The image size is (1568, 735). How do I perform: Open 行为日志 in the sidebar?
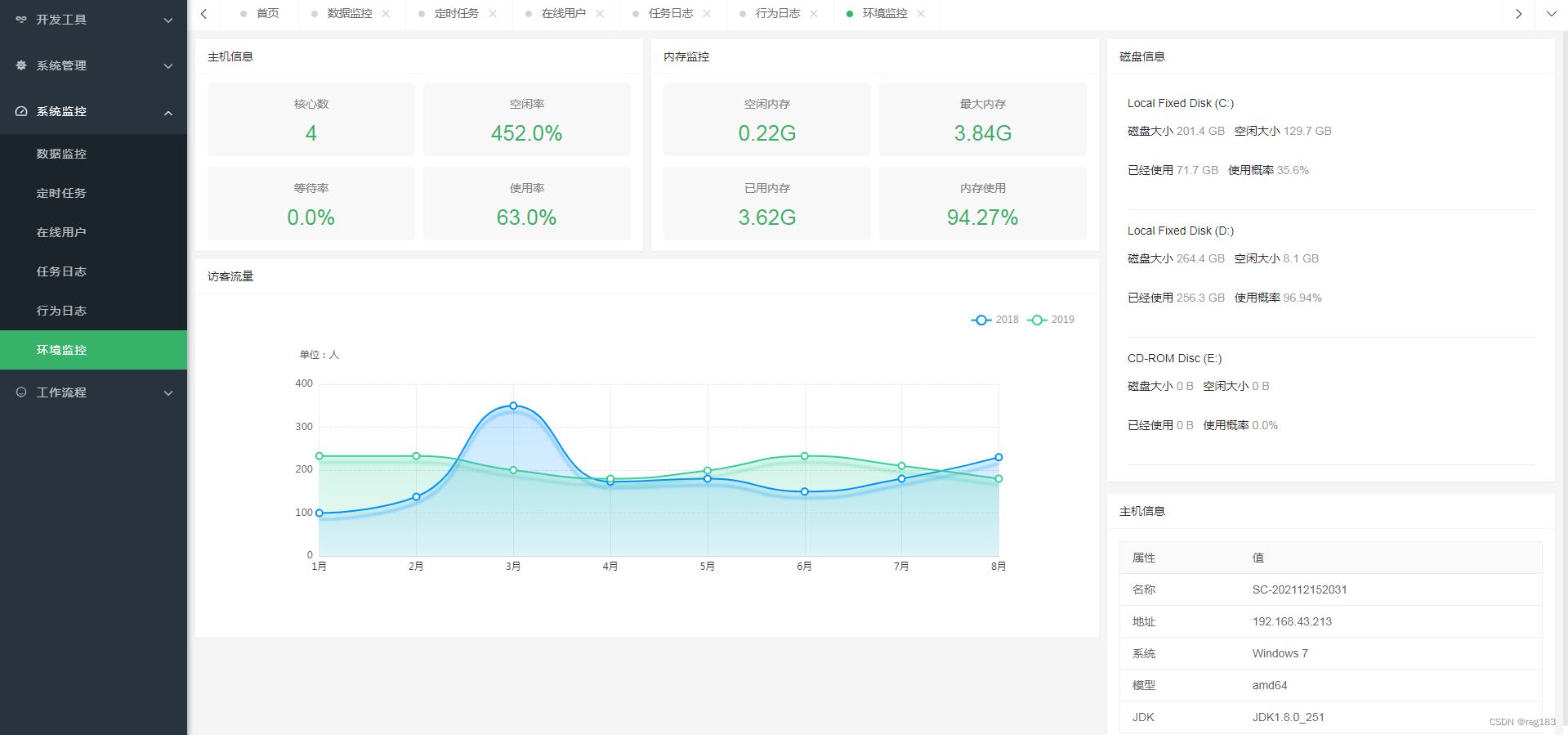click(93, 311)
